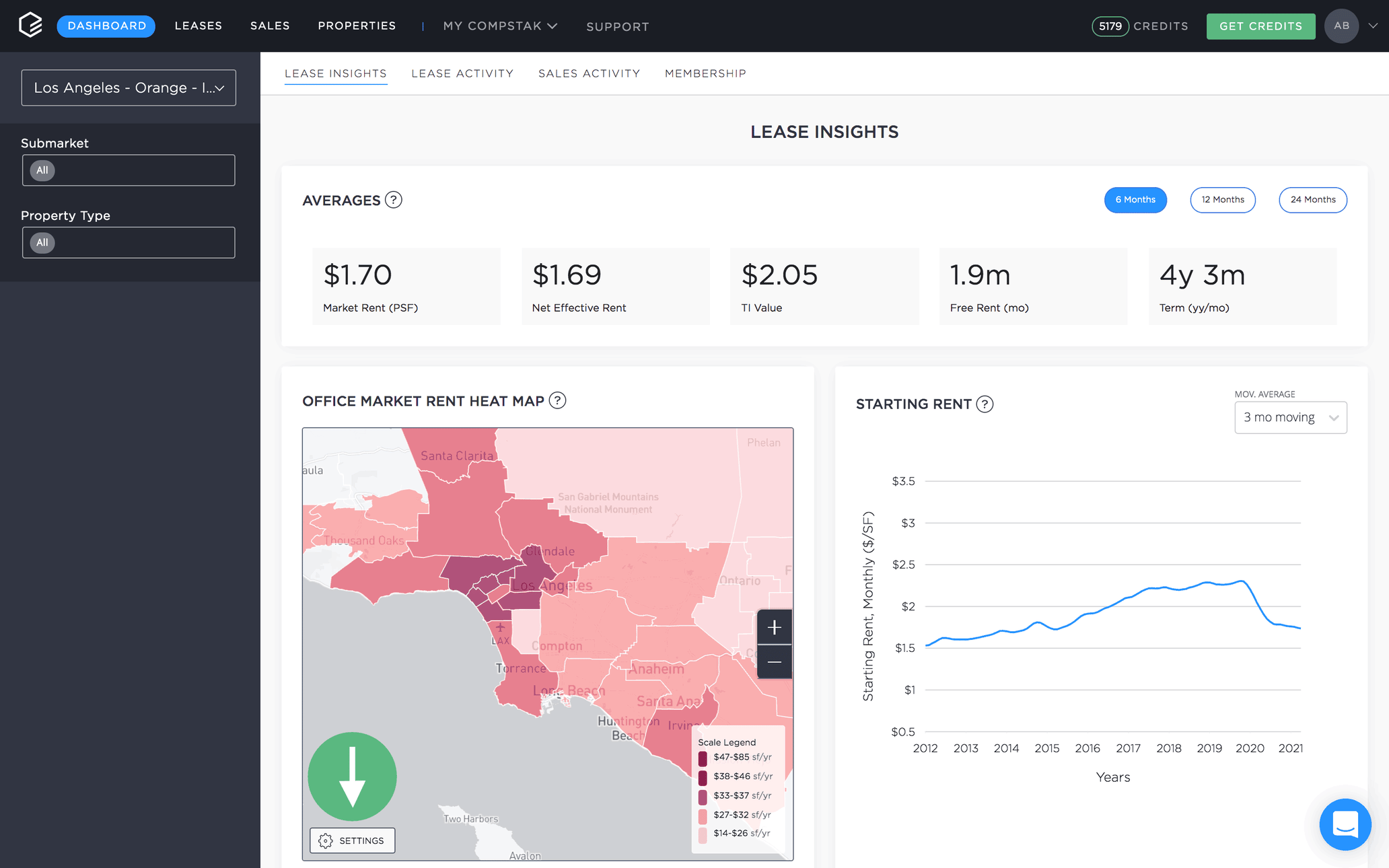Screen dimensions: 1389x868
Task: Open the Submarket filter dropdown
Action: point(129,170)
